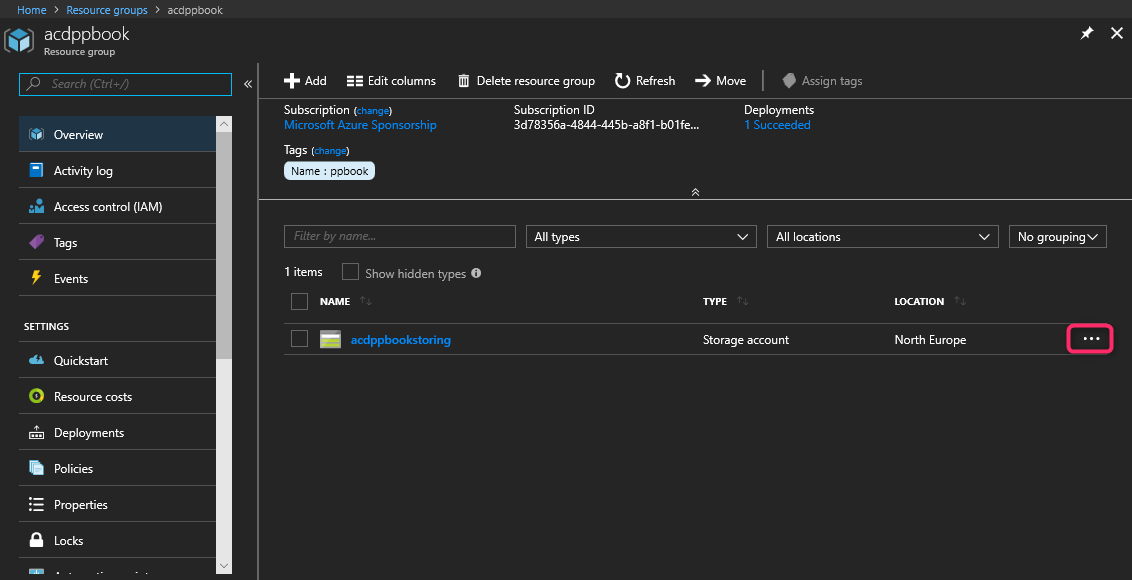Open Activity log in sidebar
The image size is (1132, 580).
click(x=83, y=171)
